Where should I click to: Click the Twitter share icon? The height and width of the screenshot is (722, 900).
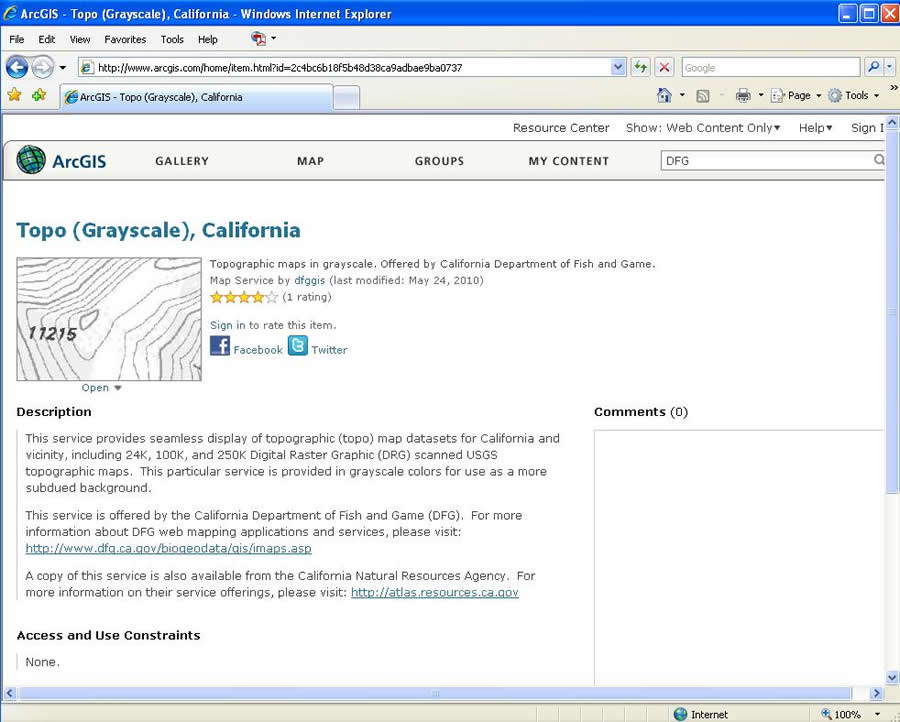tap(298, 346)
